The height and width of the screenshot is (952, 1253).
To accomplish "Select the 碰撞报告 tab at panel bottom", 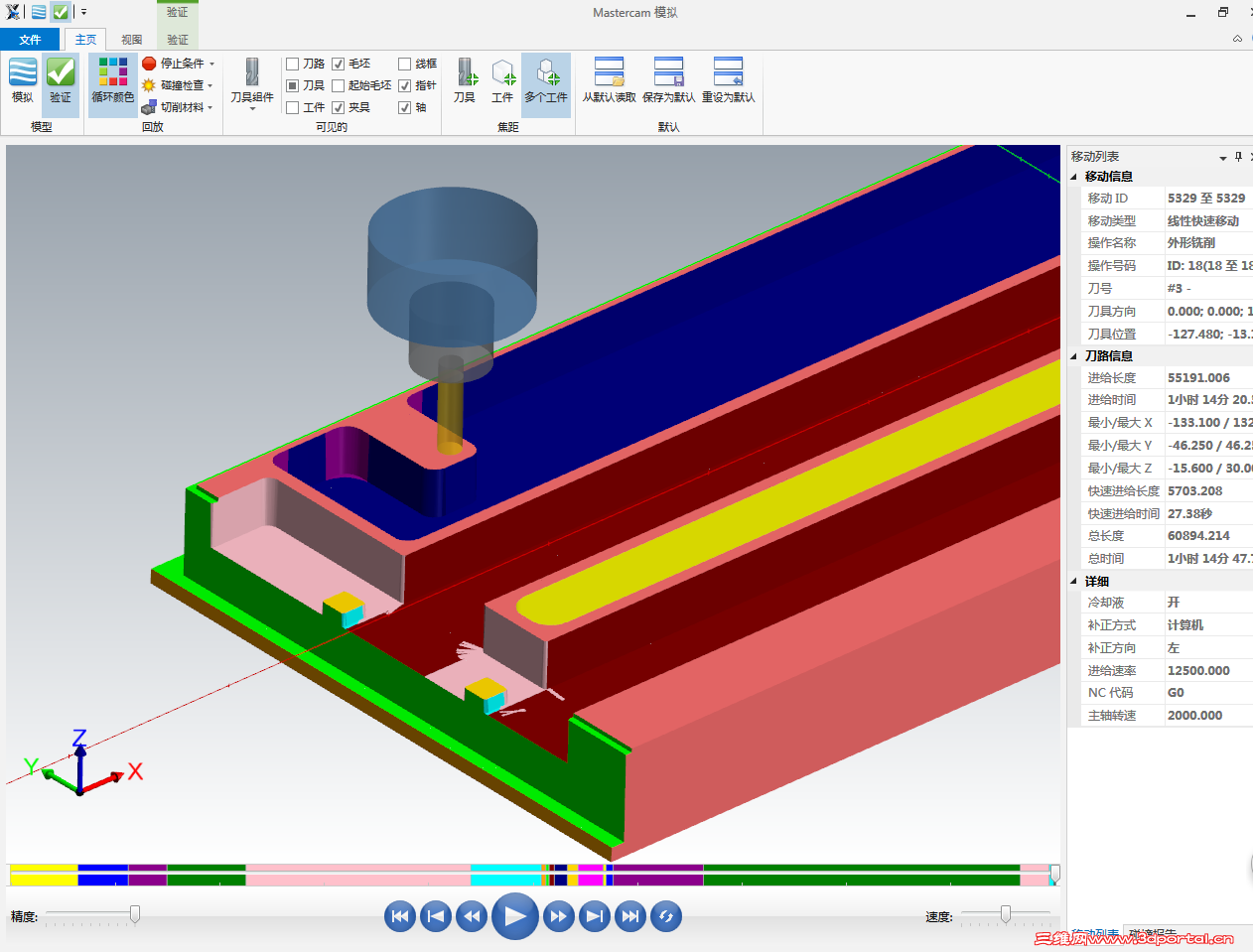I will 1153,934.
